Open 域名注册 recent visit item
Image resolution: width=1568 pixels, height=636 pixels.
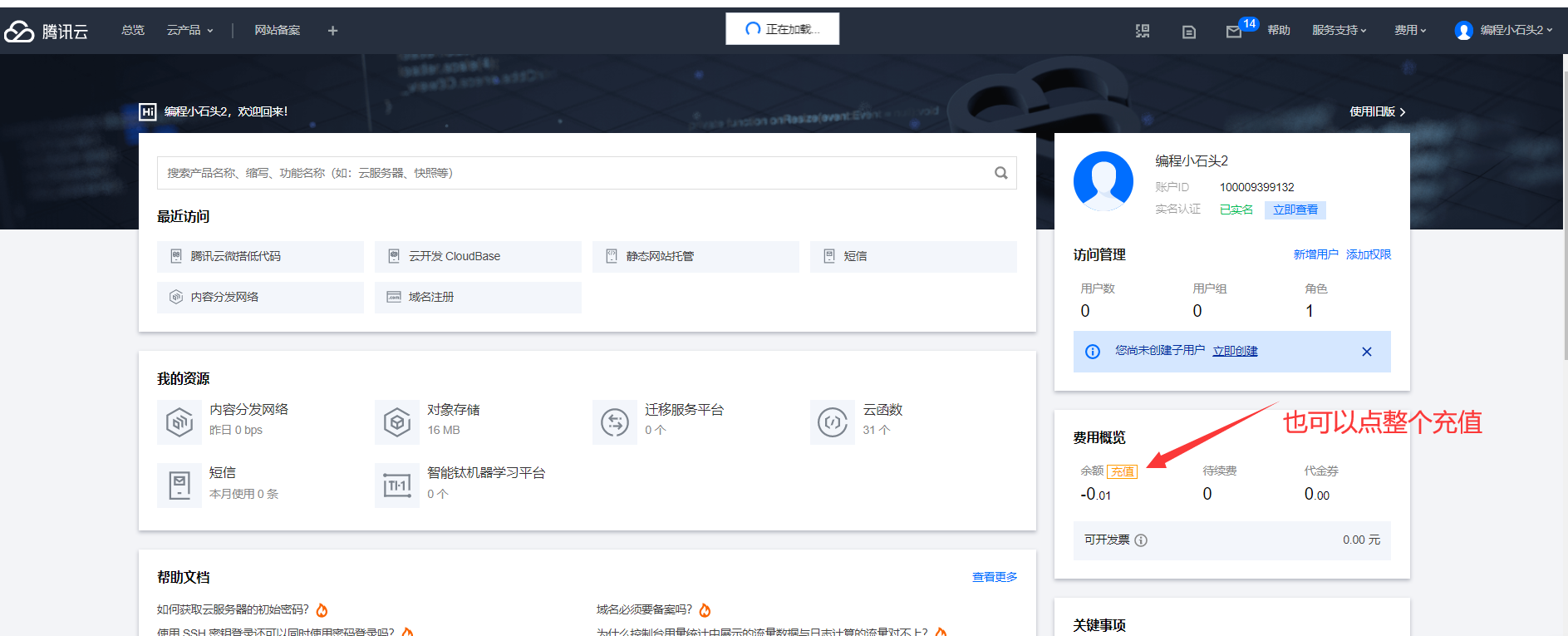pyautogui.click(x=478, y=297)
